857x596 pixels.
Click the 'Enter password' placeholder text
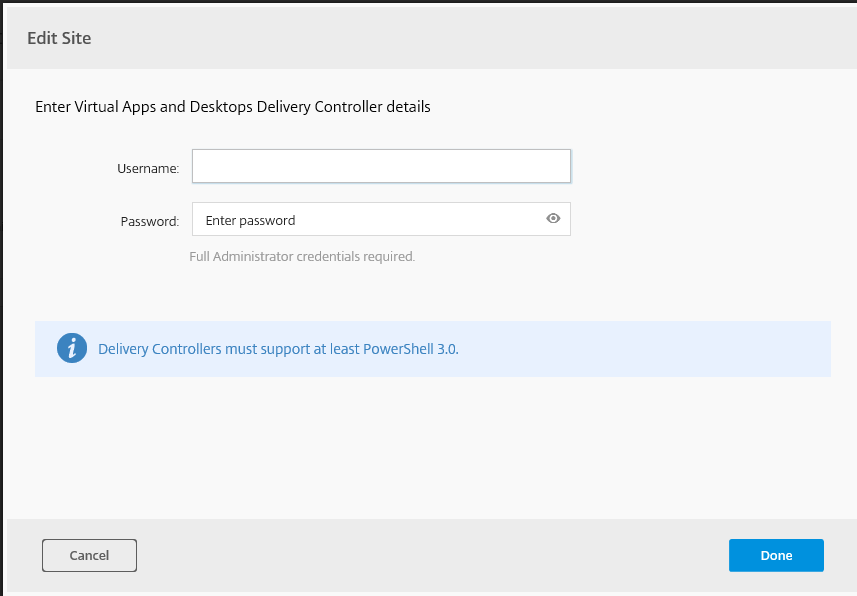250,220
